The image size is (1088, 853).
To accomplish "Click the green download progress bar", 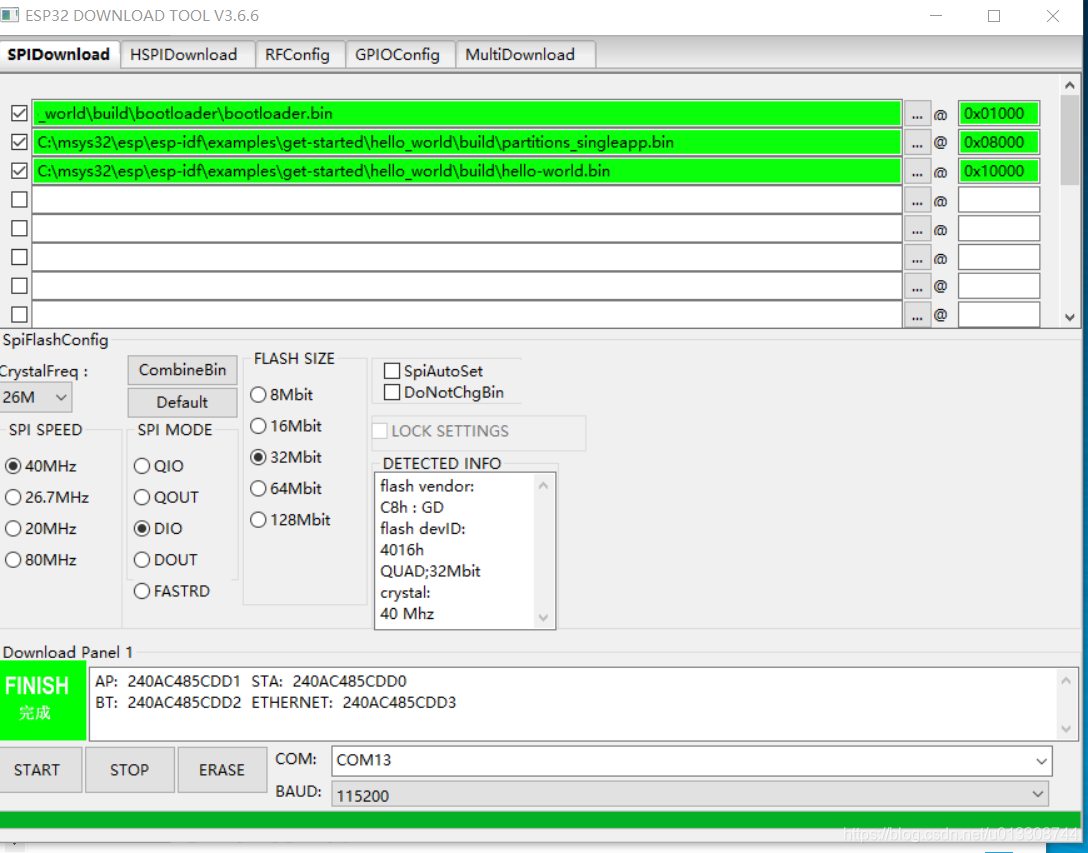I will click(x=541, y=820).
